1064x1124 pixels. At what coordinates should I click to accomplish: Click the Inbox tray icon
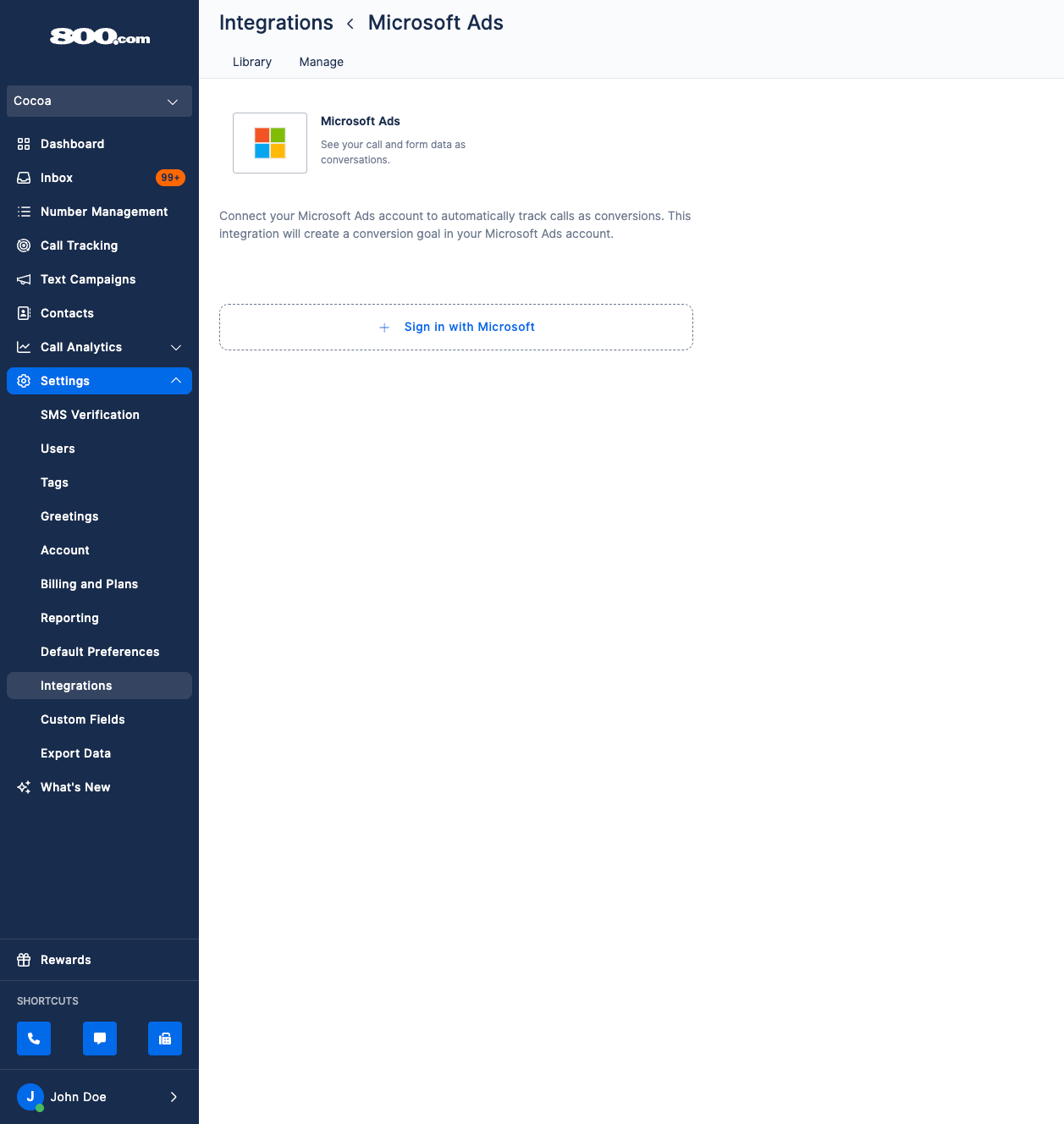(x=24, y=178)
